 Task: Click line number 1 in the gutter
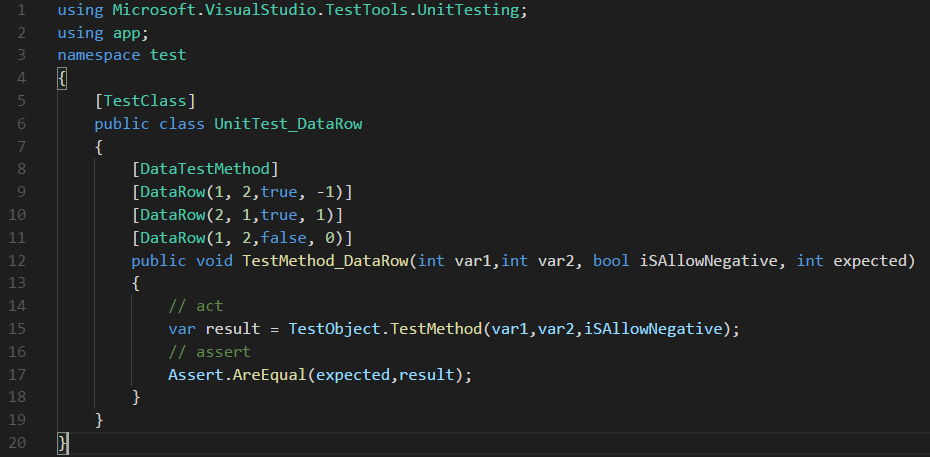[21, 11]
